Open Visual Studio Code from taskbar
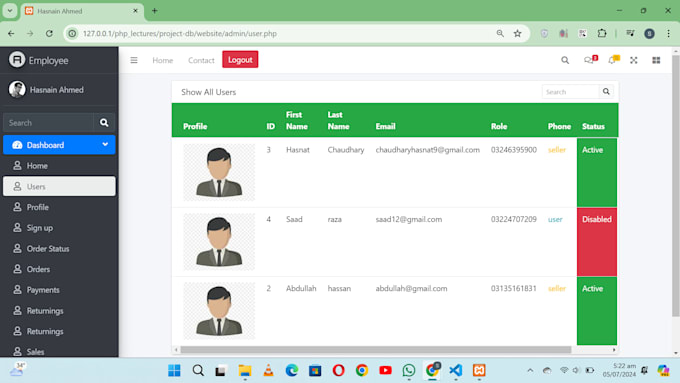This screenshot has height=383, width=680. (455, 370)
